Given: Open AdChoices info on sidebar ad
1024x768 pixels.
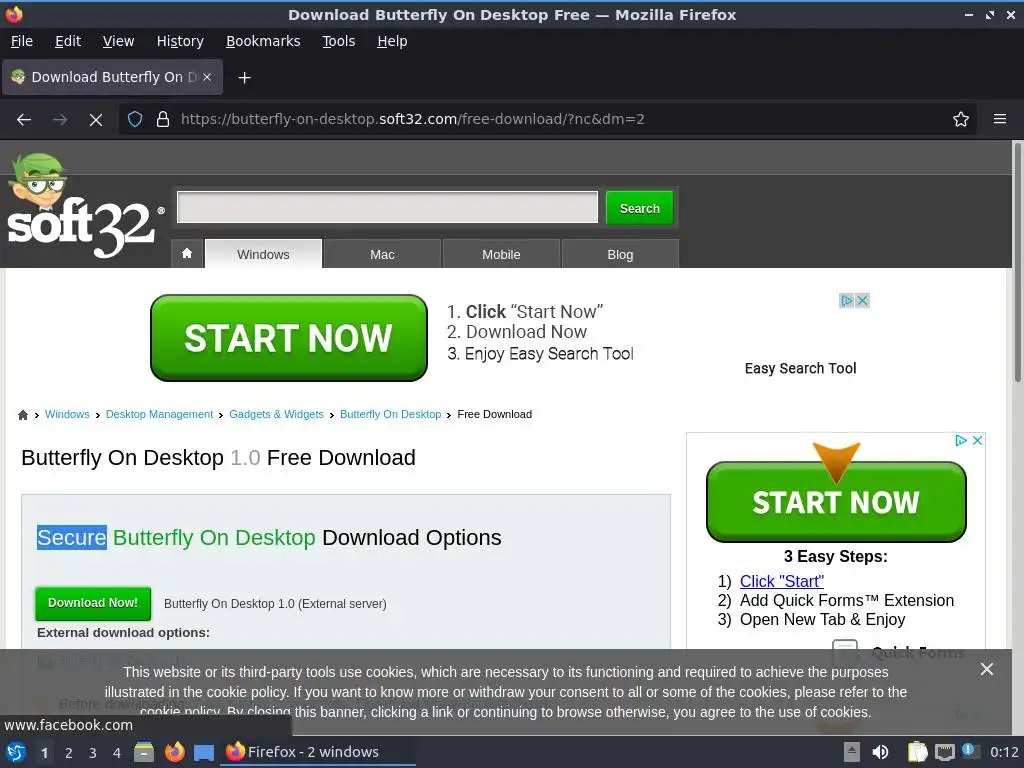Looking at the screenshot, I should 961,441.
